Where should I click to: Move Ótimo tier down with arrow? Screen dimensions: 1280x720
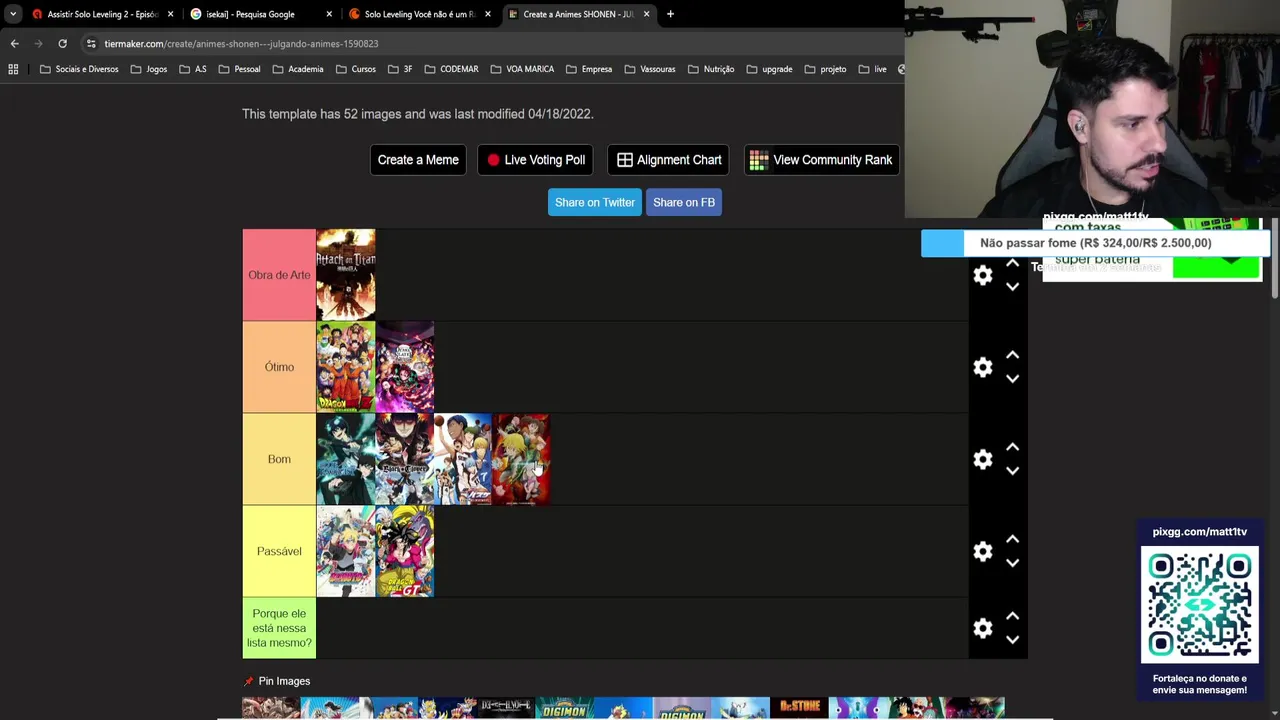coord(1012,379)
